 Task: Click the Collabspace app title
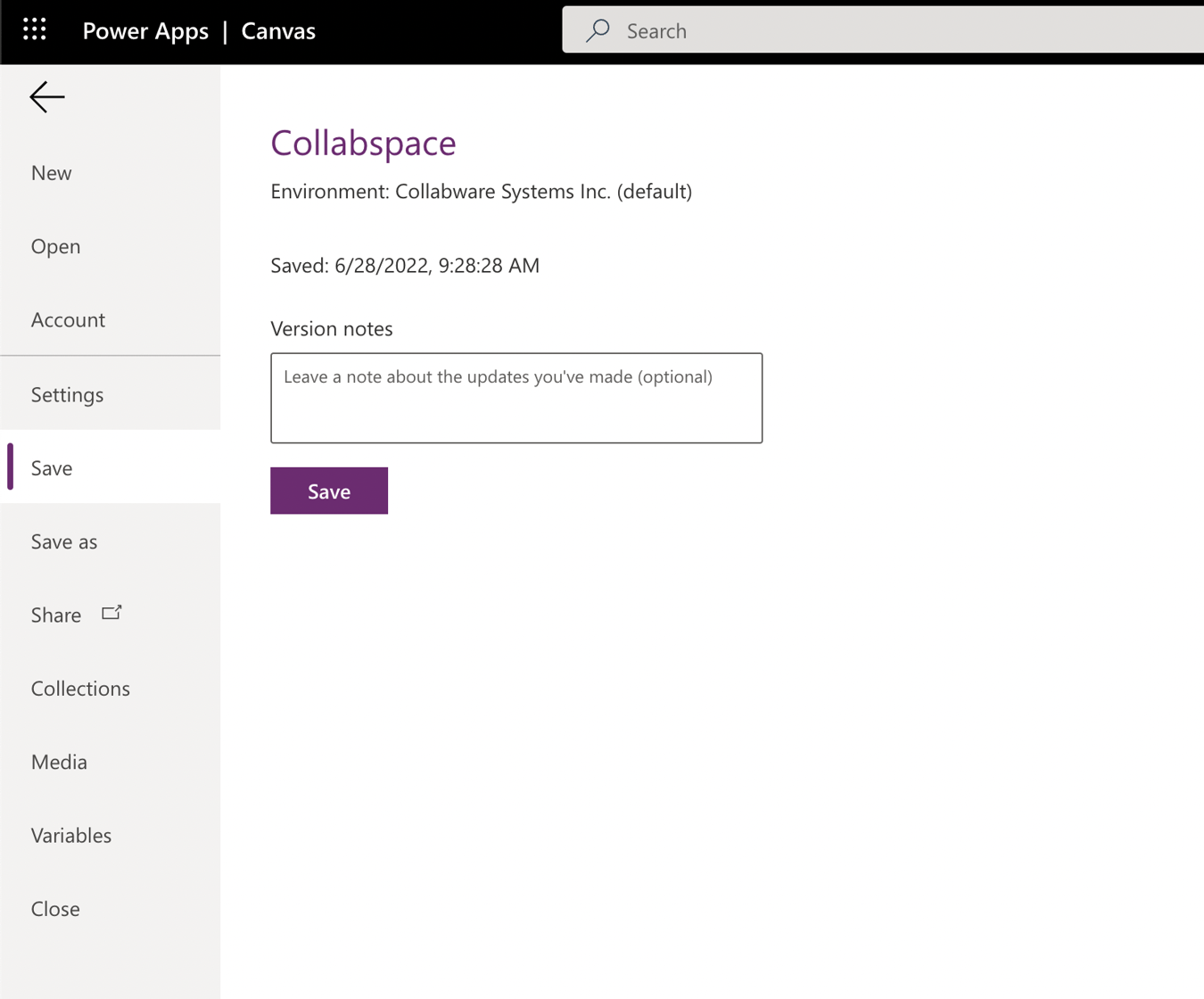363,143
